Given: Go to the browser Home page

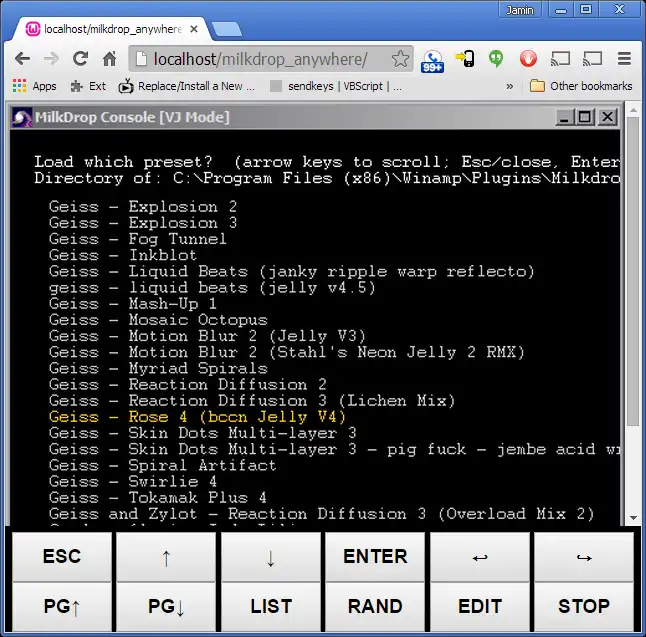Looking at the screenshot, I should point(110,59).
